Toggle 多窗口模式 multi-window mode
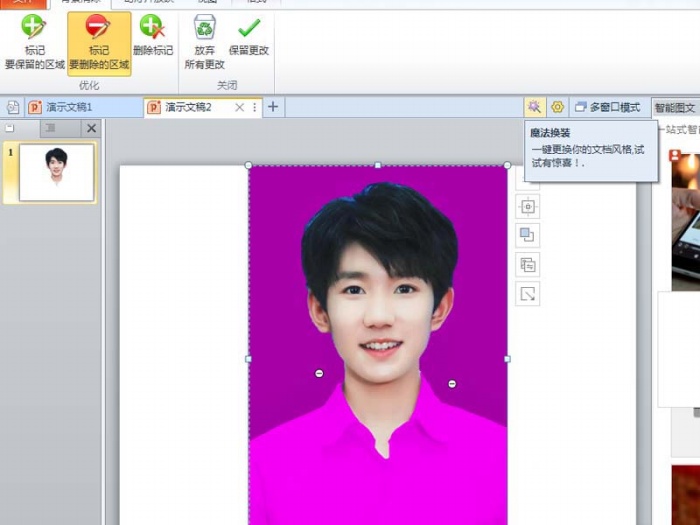The height and width of the screenshot is (525, 700). pos(607,107)
